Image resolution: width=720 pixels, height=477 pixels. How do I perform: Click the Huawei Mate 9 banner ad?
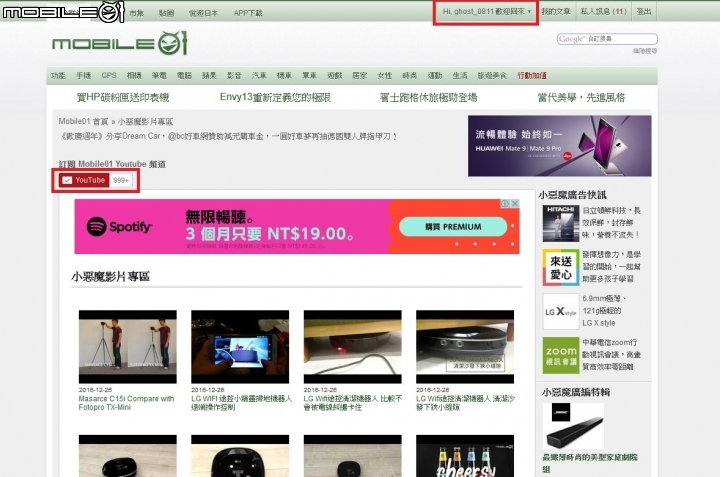pos(559,146)
